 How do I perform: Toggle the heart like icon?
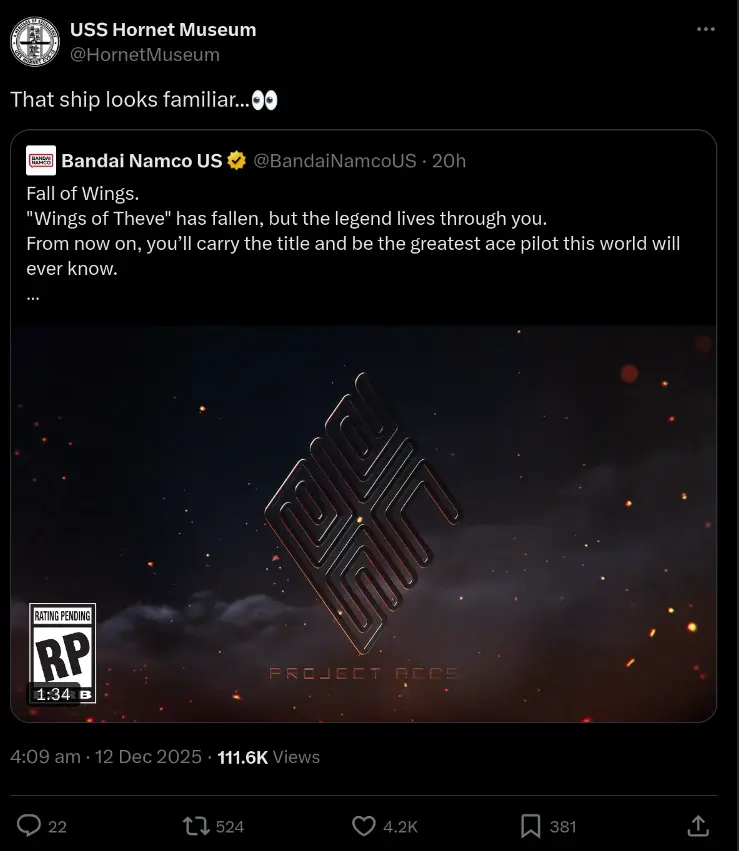click(x=364, y=826)
